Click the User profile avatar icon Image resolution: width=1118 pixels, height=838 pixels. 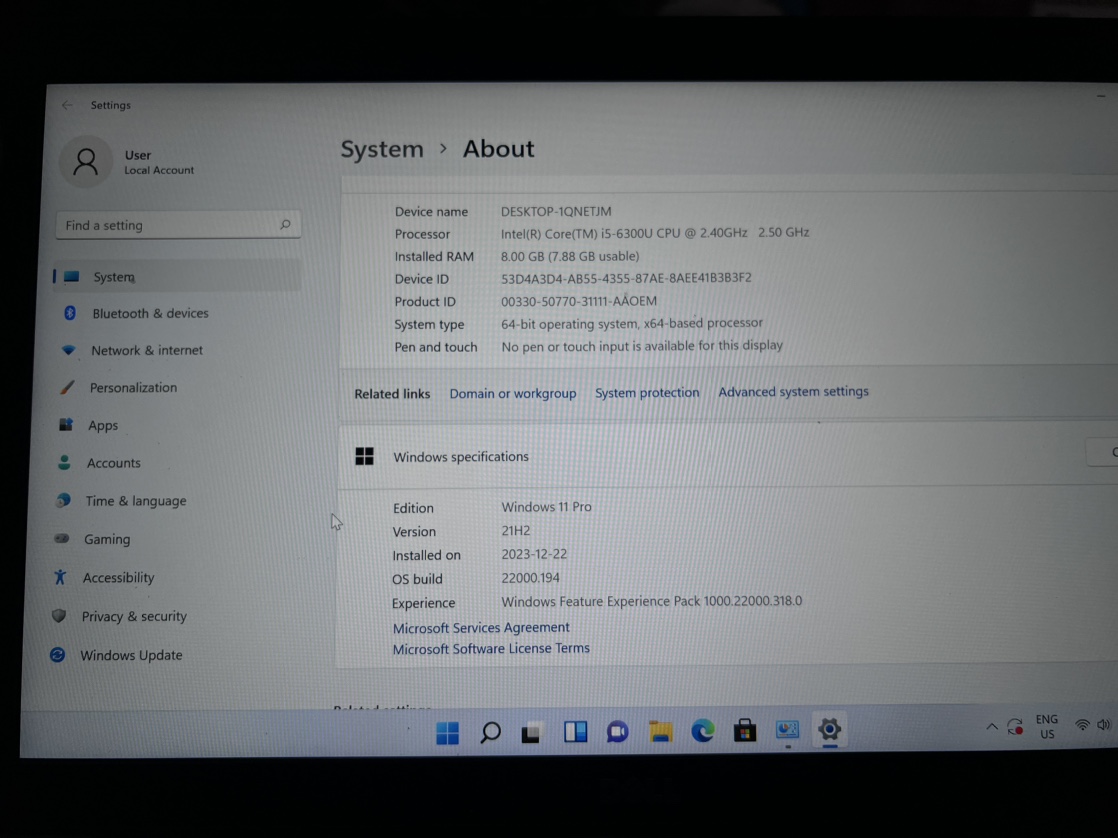[86, 161]
